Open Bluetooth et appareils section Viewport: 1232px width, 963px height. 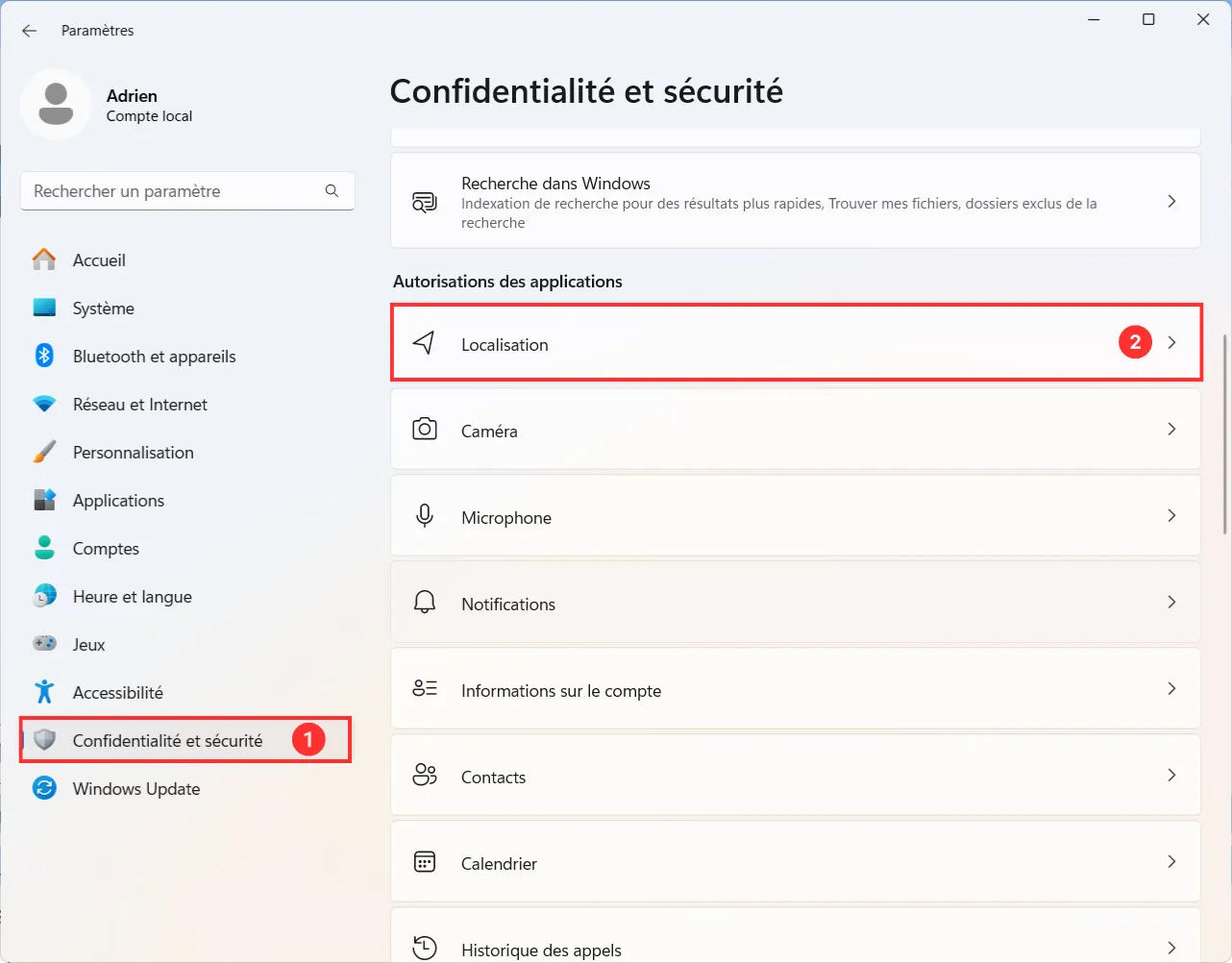[x=155, y=357]
